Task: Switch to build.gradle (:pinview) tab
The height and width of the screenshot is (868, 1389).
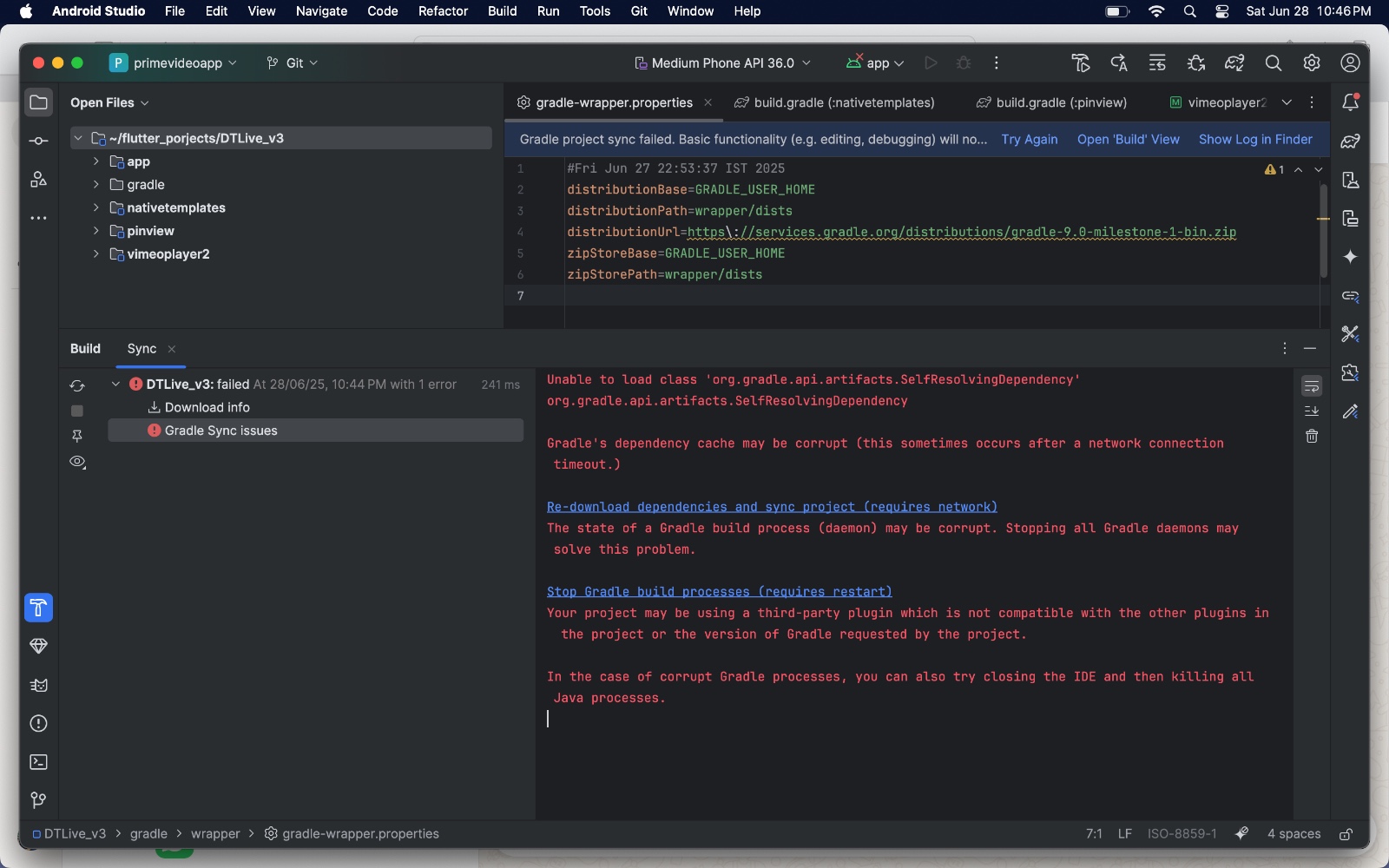Action: pyautogui.click(x=1052, y=102)
